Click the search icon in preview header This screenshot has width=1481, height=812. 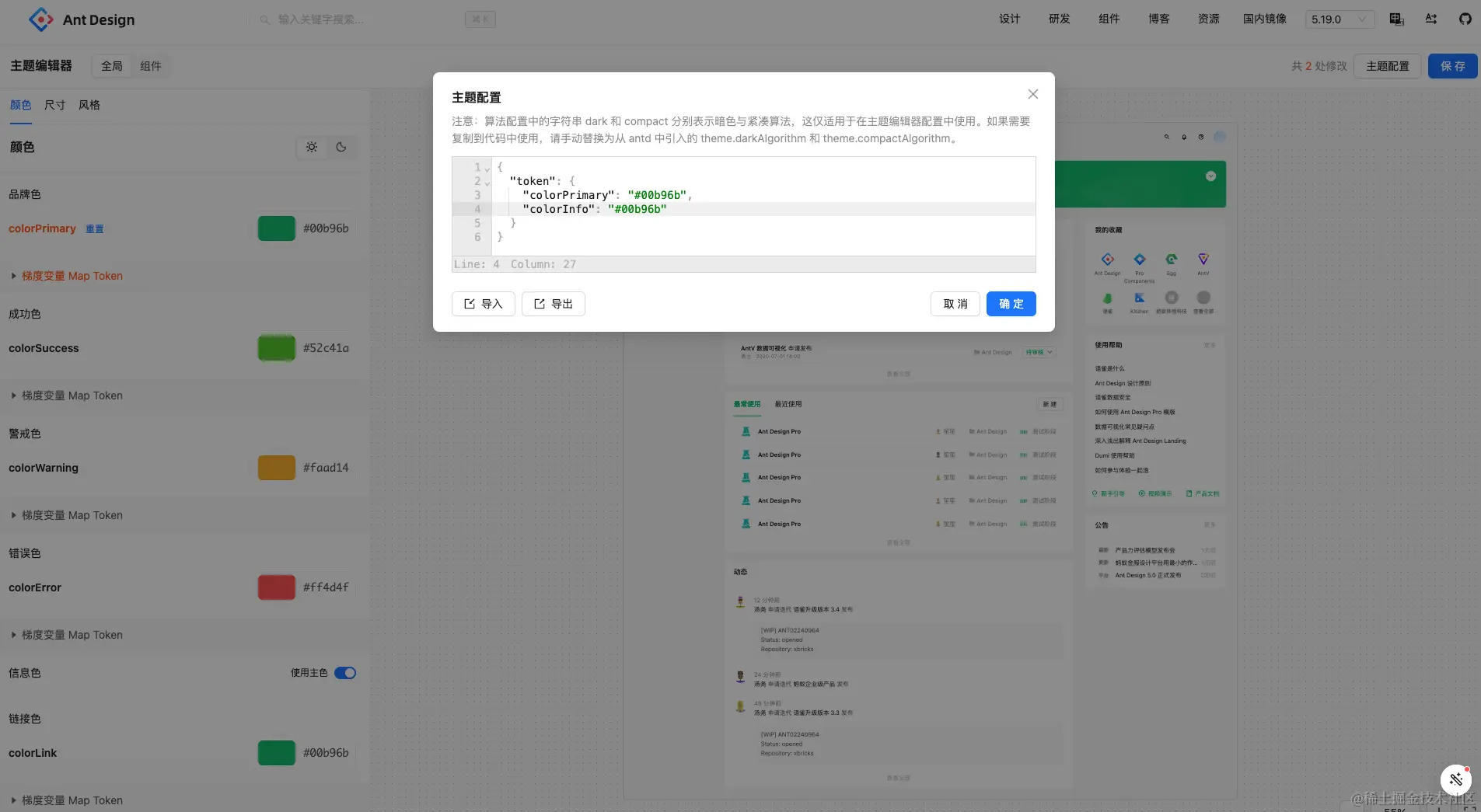(1167, 137)
